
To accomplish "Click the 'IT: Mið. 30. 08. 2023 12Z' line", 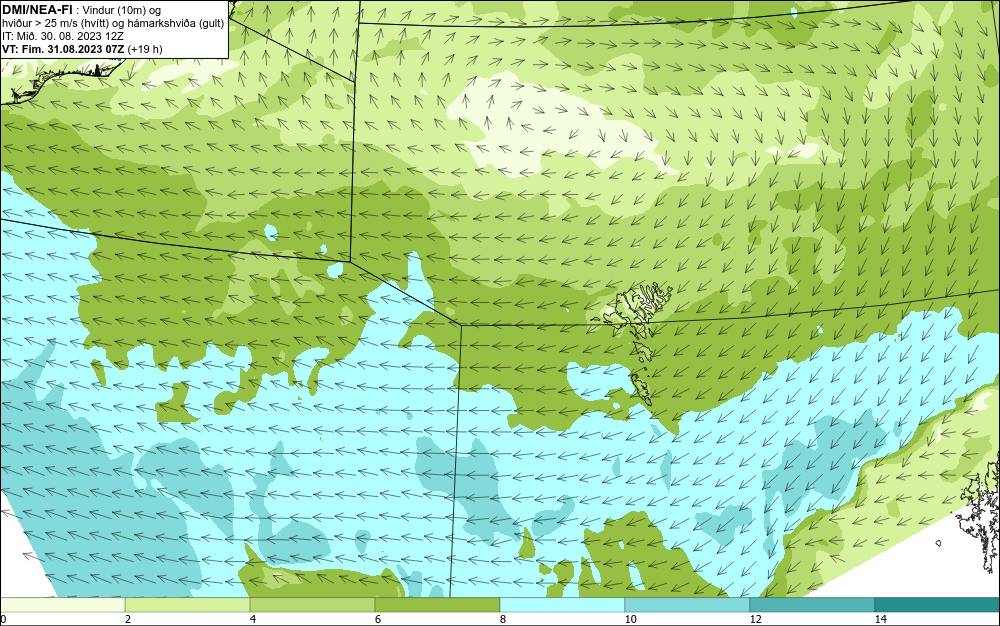I will click(x=62, y=36).
